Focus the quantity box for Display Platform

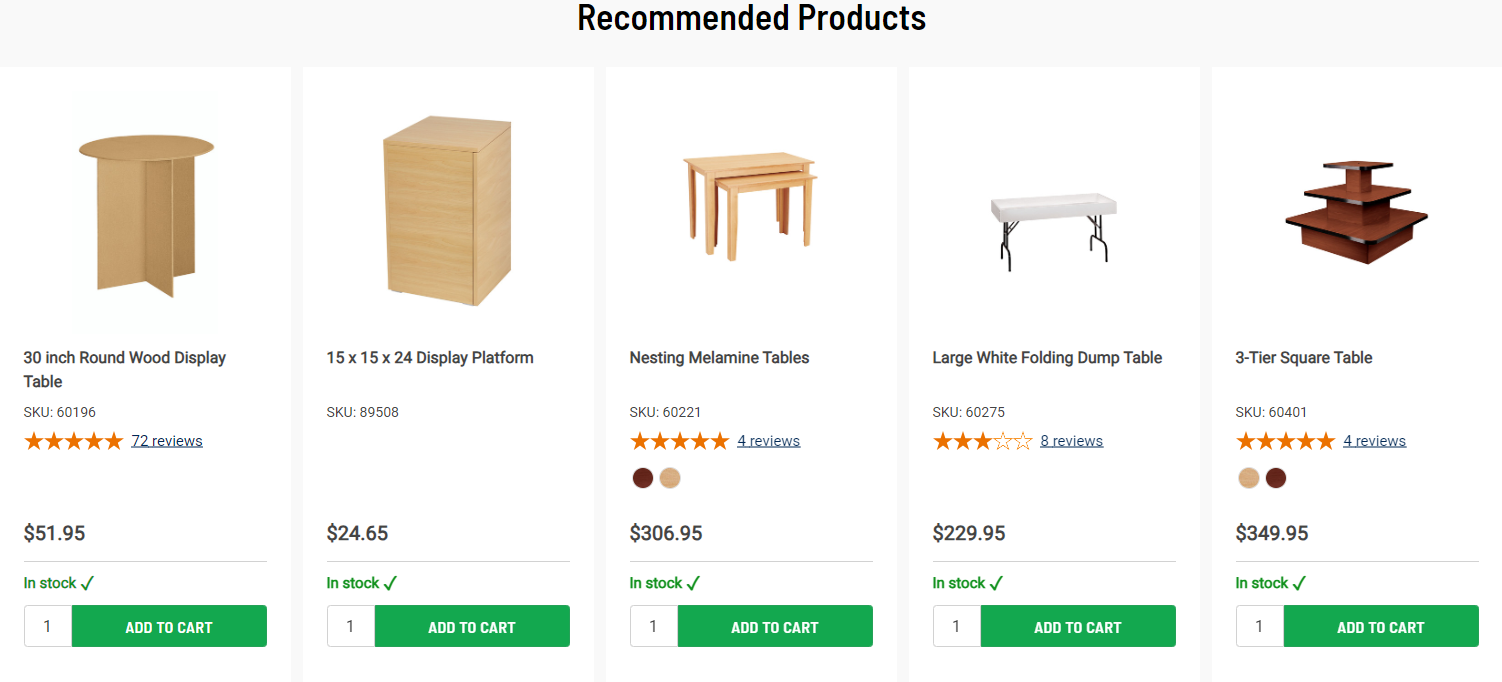pyautogui.click(x=351, y=627)
